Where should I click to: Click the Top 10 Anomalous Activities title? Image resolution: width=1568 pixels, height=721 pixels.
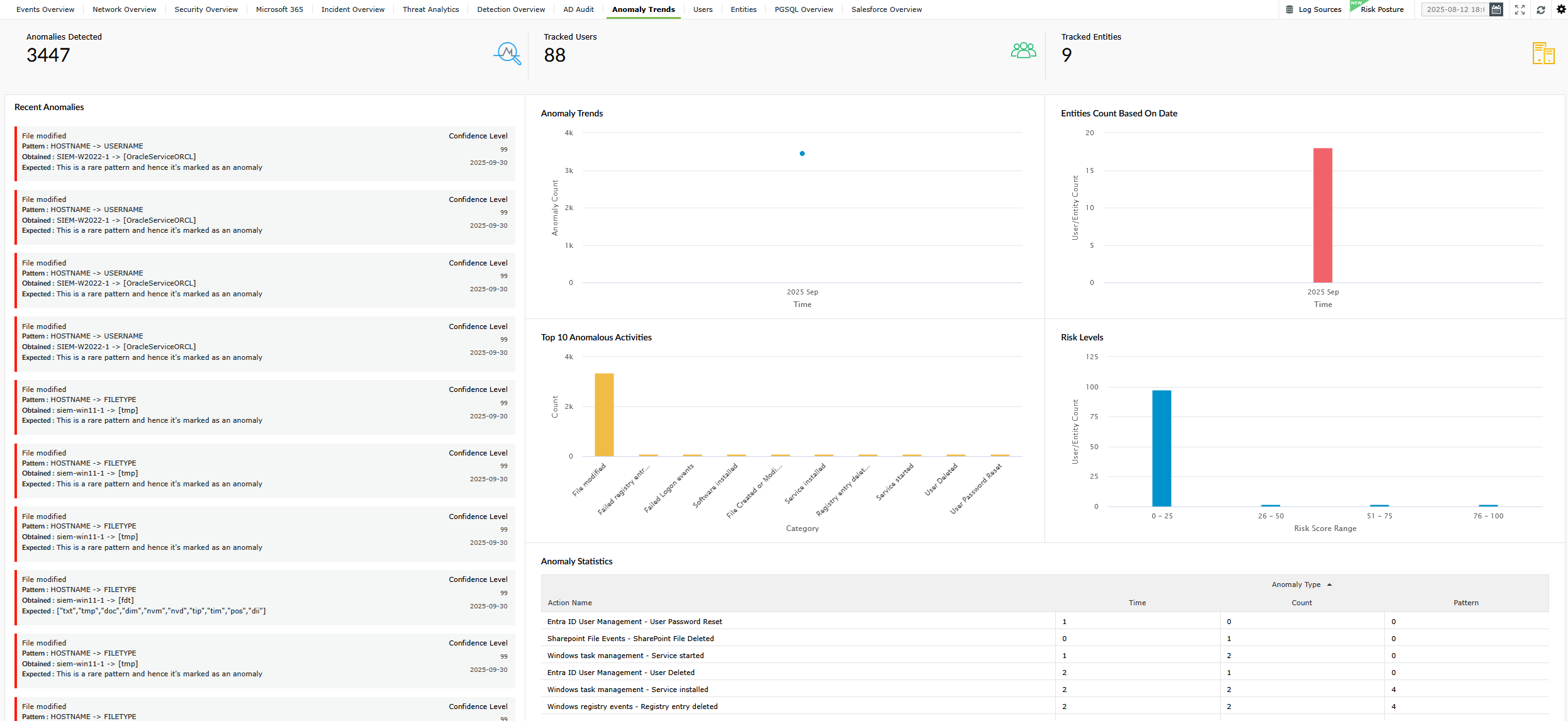pos(596,337)
